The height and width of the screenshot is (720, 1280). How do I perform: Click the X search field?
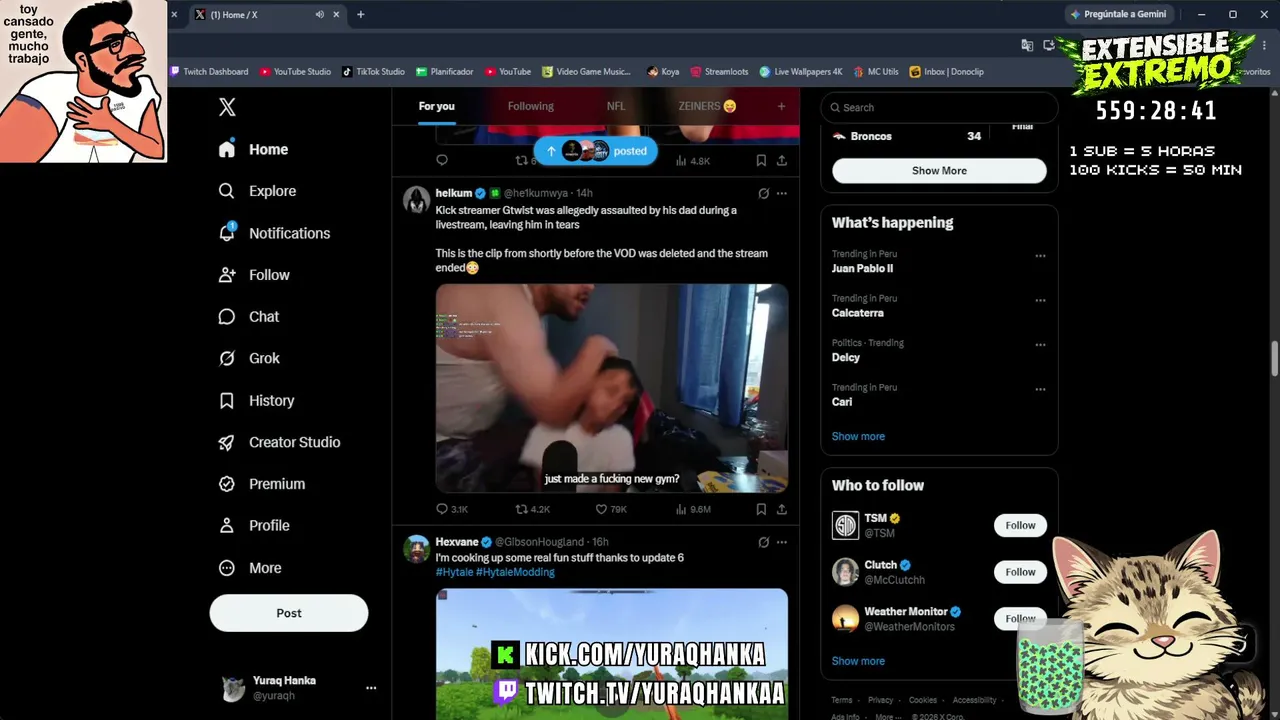(x=939, y=107)
